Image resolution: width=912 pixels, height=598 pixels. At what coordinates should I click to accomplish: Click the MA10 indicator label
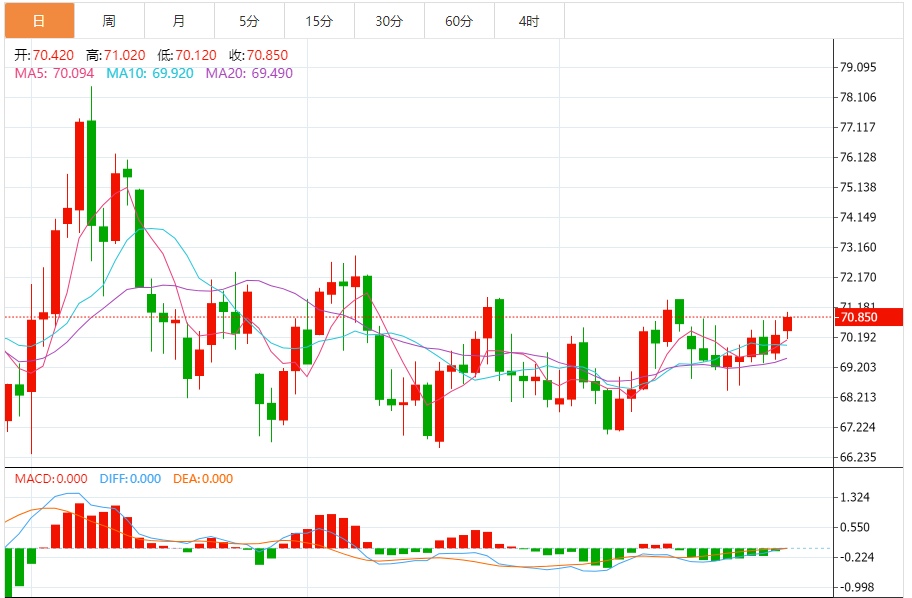point(150,73)
